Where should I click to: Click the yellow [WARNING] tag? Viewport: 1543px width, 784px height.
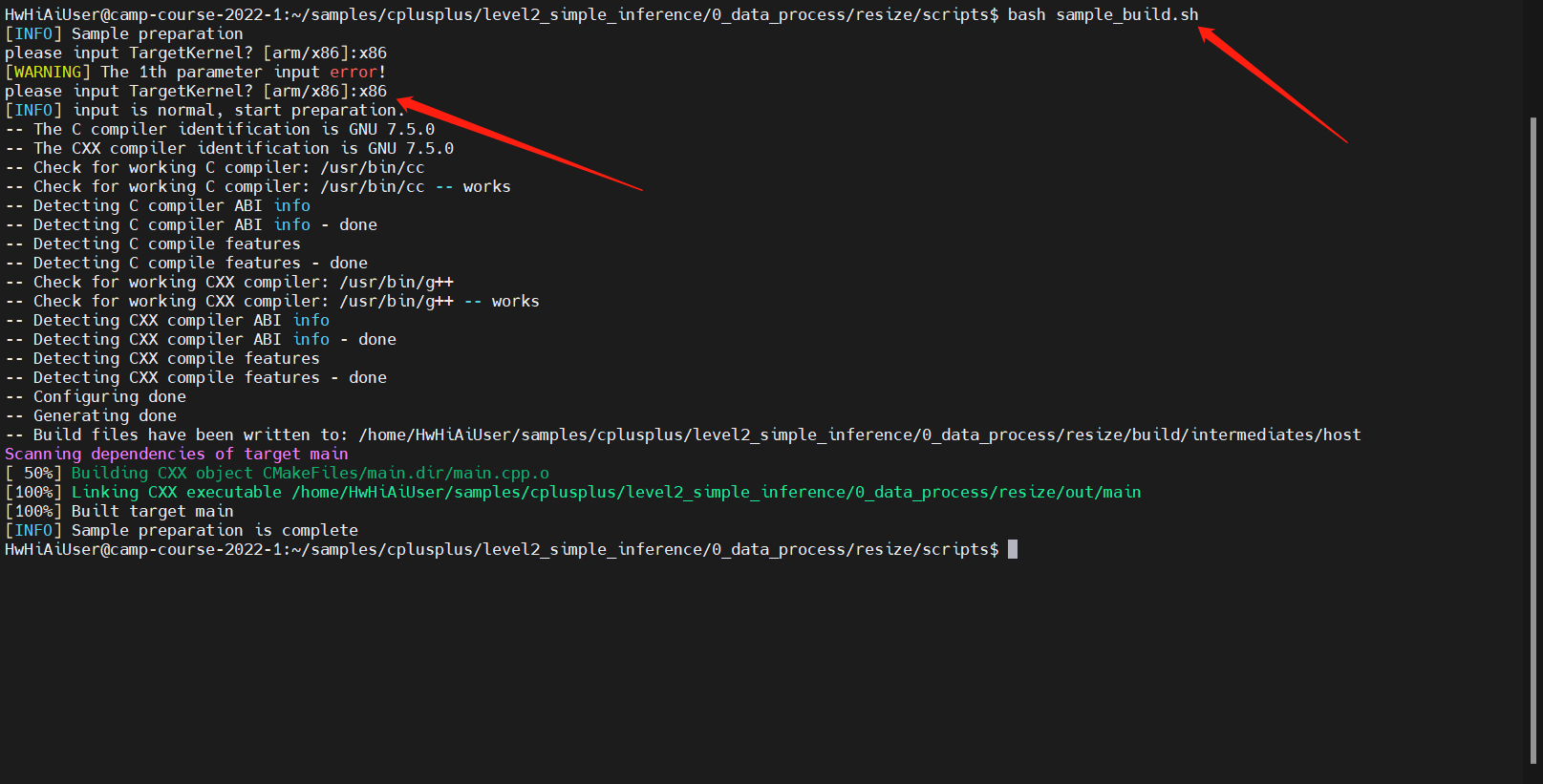click(x=48, y=72)
